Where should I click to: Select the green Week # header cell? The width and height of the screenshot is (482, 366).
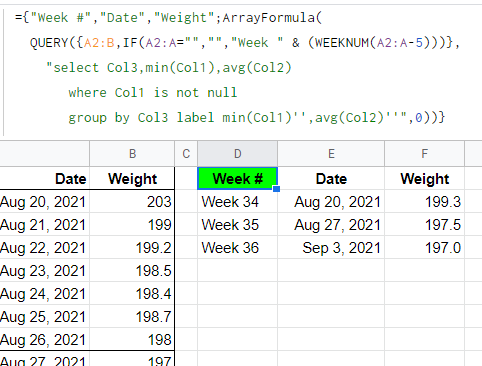coord(237,178)
